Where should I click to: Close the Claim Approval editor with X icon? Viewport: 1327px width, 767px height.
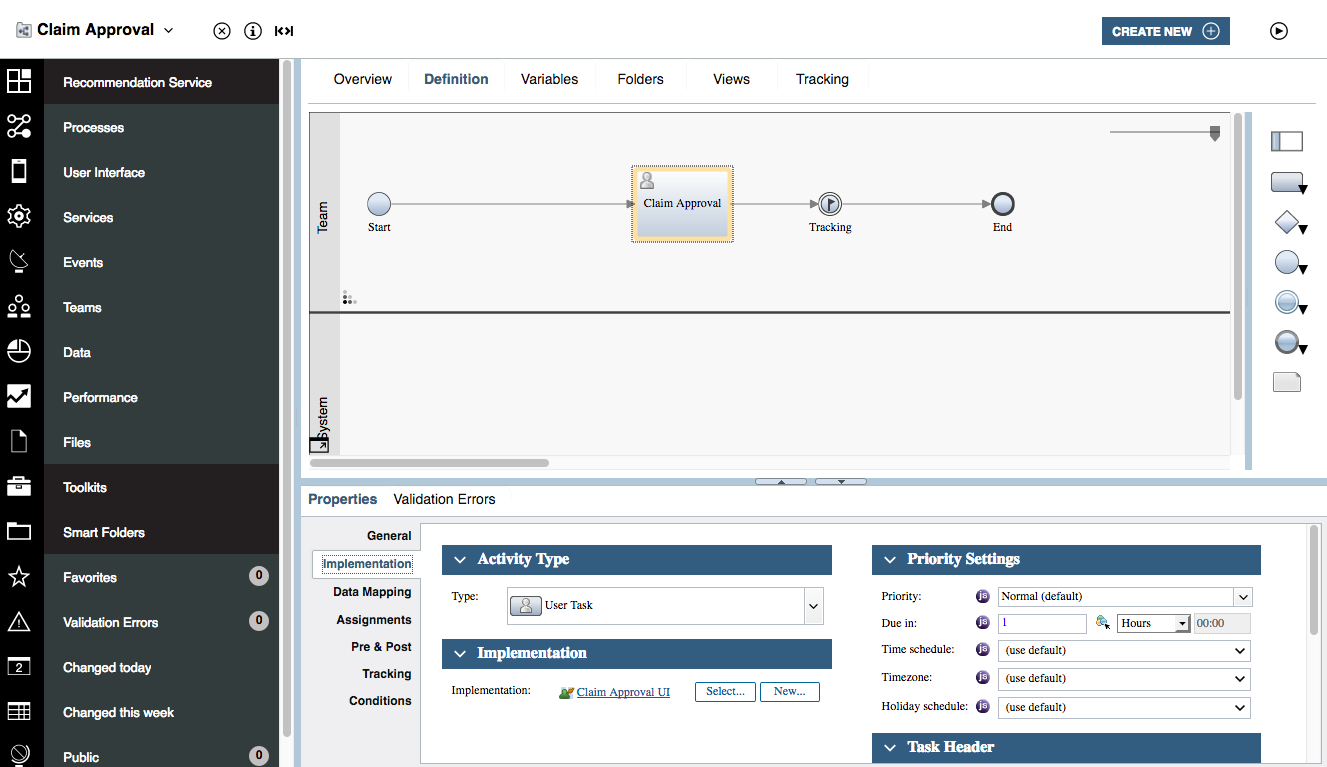pyautogui.click(x=222, y=31)
